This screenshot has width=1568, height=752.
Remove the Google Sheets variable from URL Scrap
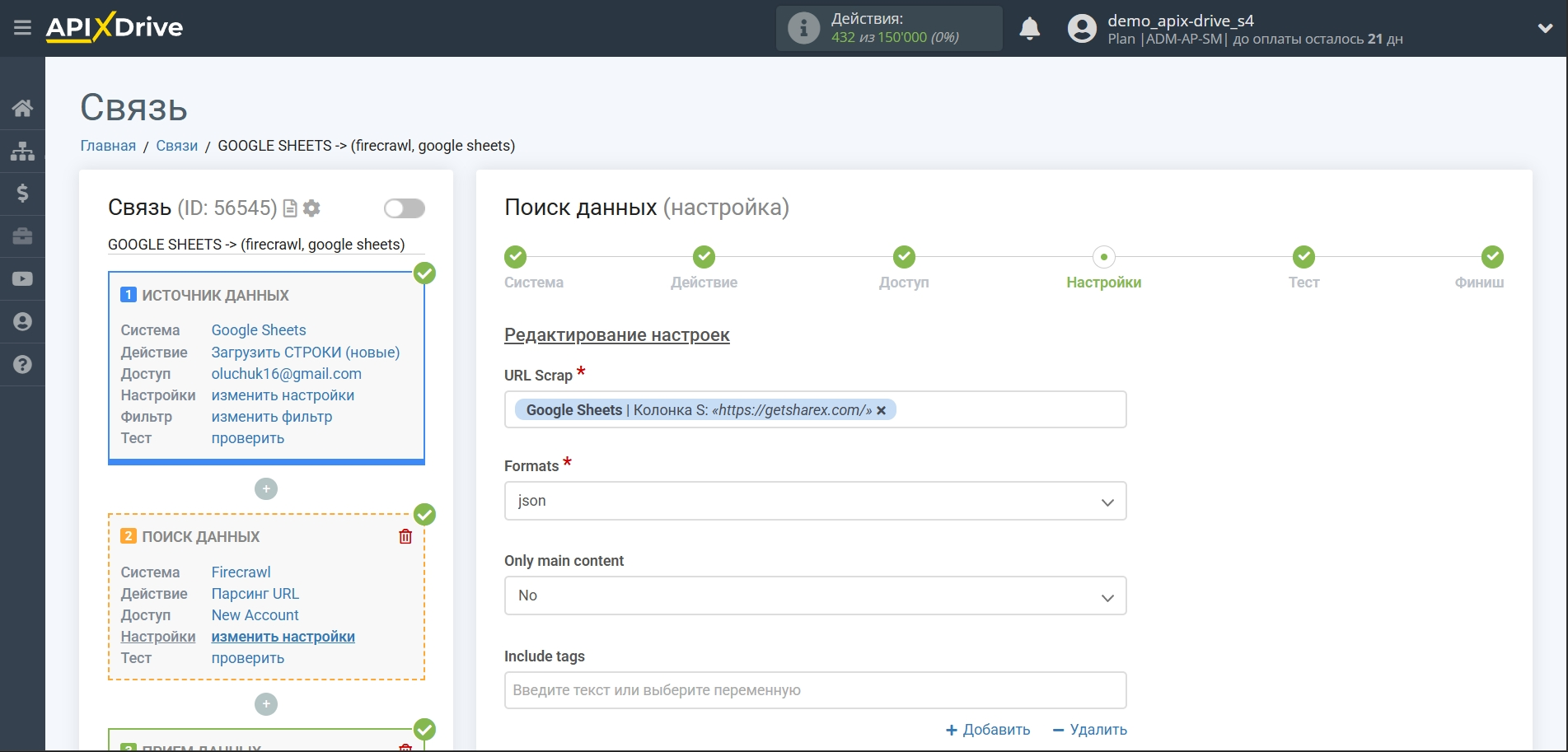pyautogui.click(x=881, y=410)
